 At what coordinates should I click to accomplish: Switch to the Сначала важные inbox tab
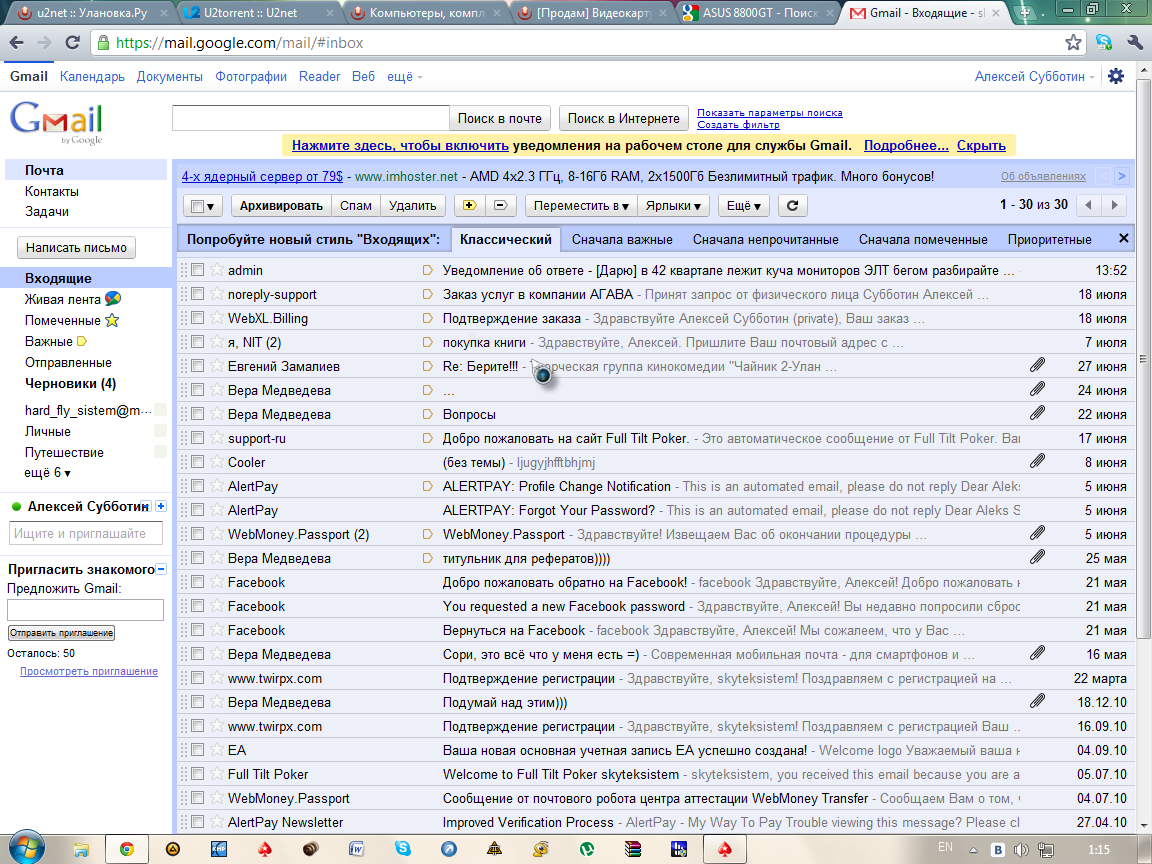coord(621,239)
